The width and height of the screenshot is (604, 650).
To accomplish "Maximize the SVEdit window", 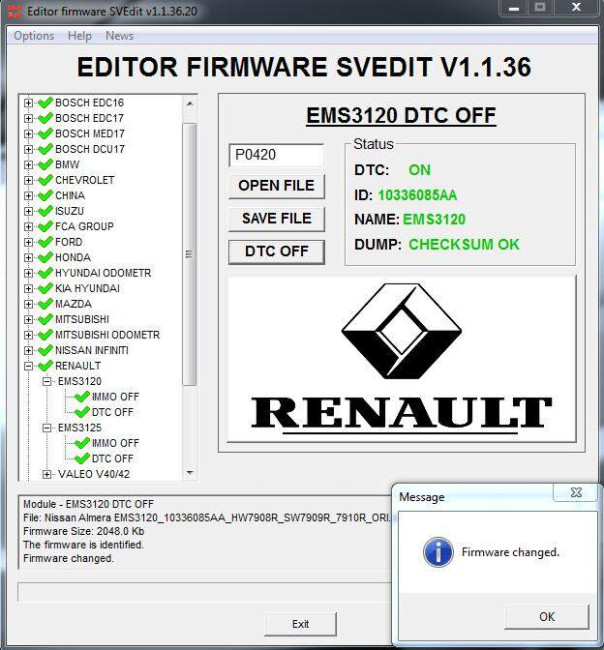I will (x=540, y=8).
